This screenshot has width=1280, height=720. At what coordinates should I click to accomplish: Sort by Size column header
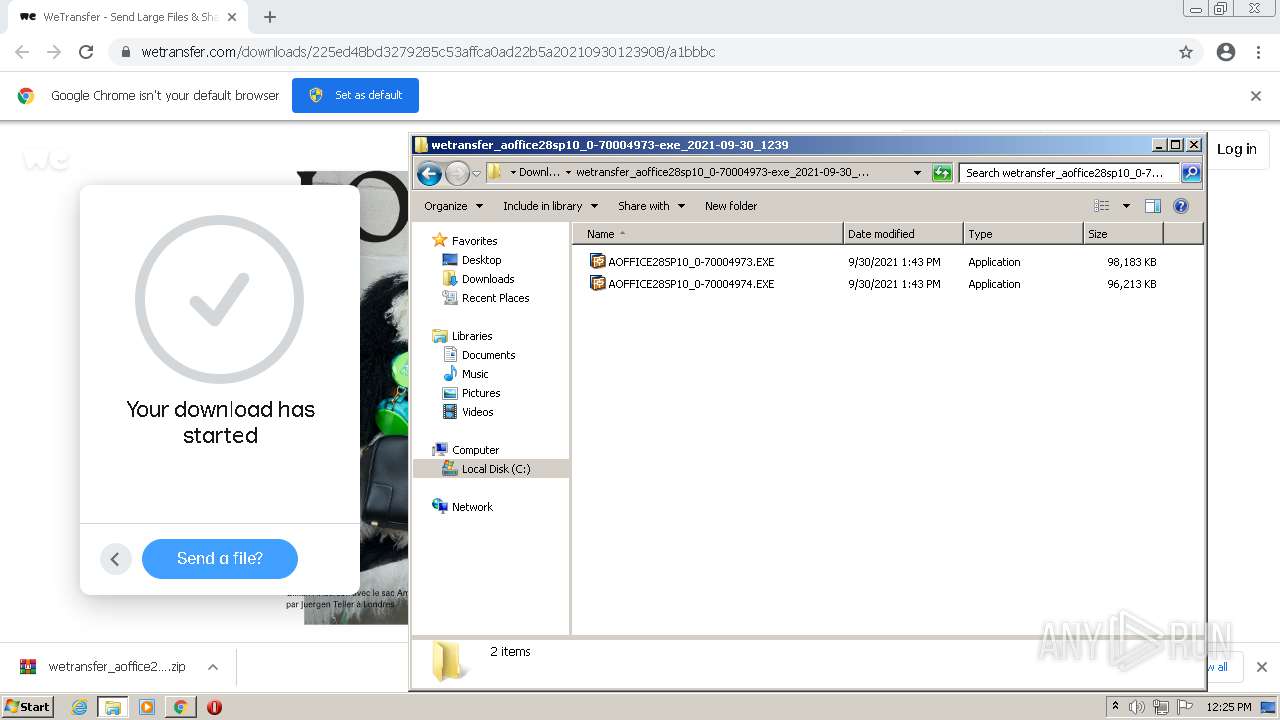(1124, 234)
